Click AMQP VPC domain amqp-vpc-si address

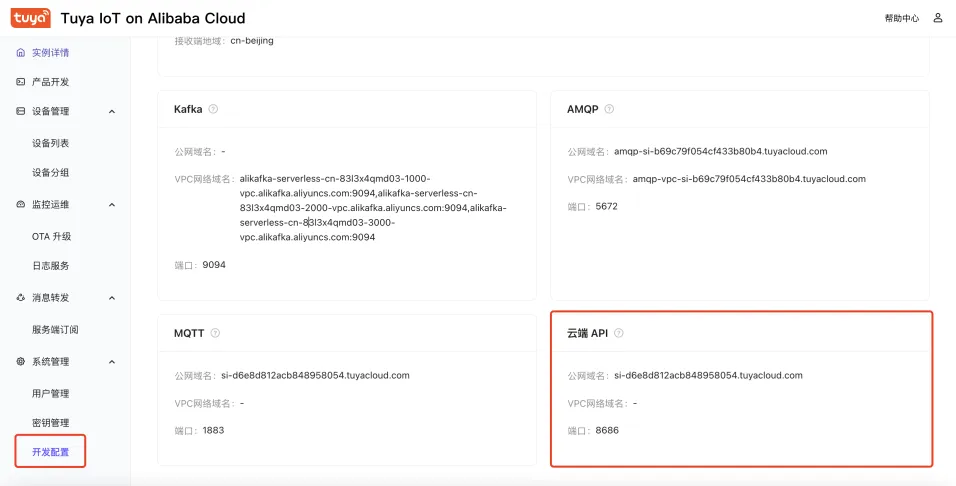749,179
